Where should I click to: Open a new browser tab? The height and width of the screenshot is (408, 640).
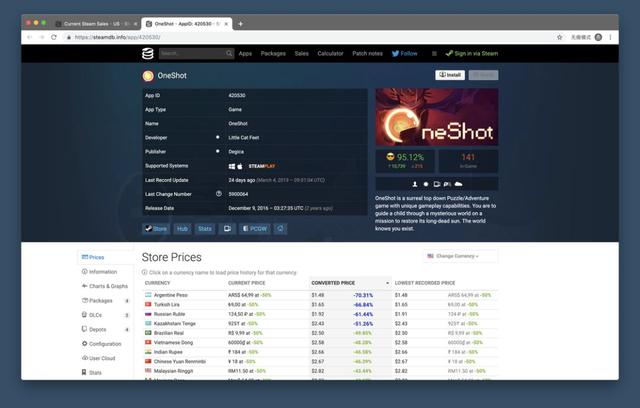click(240, 23)
